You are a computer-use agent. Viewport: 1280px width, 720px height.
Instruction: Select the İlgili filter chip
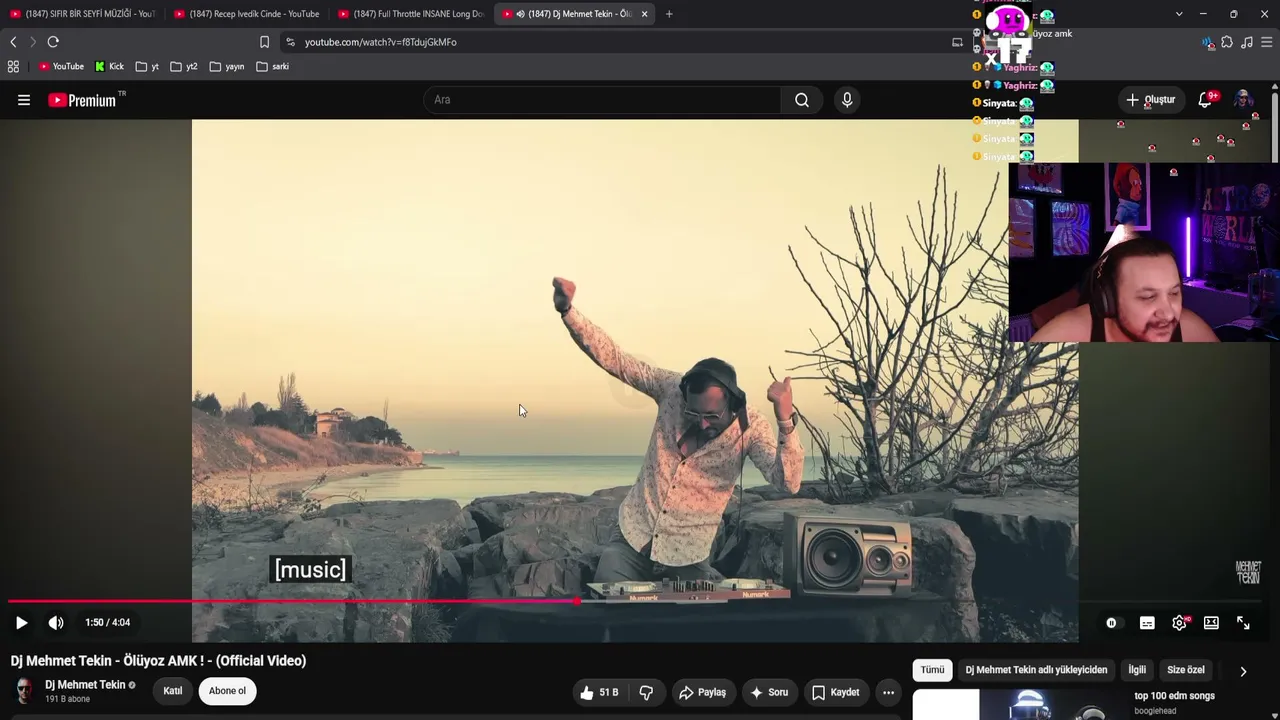coord(1137,670)
